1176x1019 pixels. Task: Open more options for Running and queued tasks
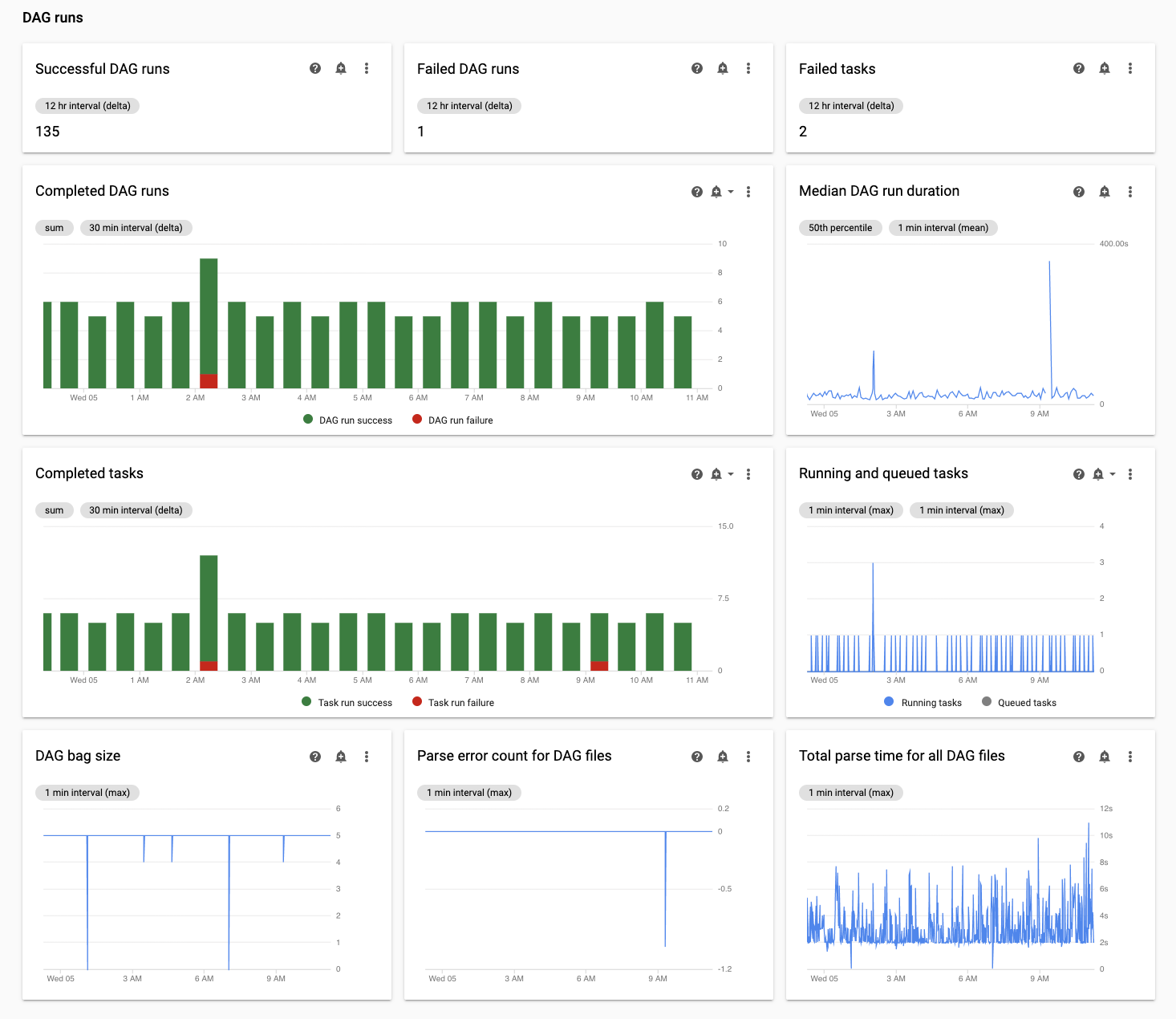click(1130, 474)
